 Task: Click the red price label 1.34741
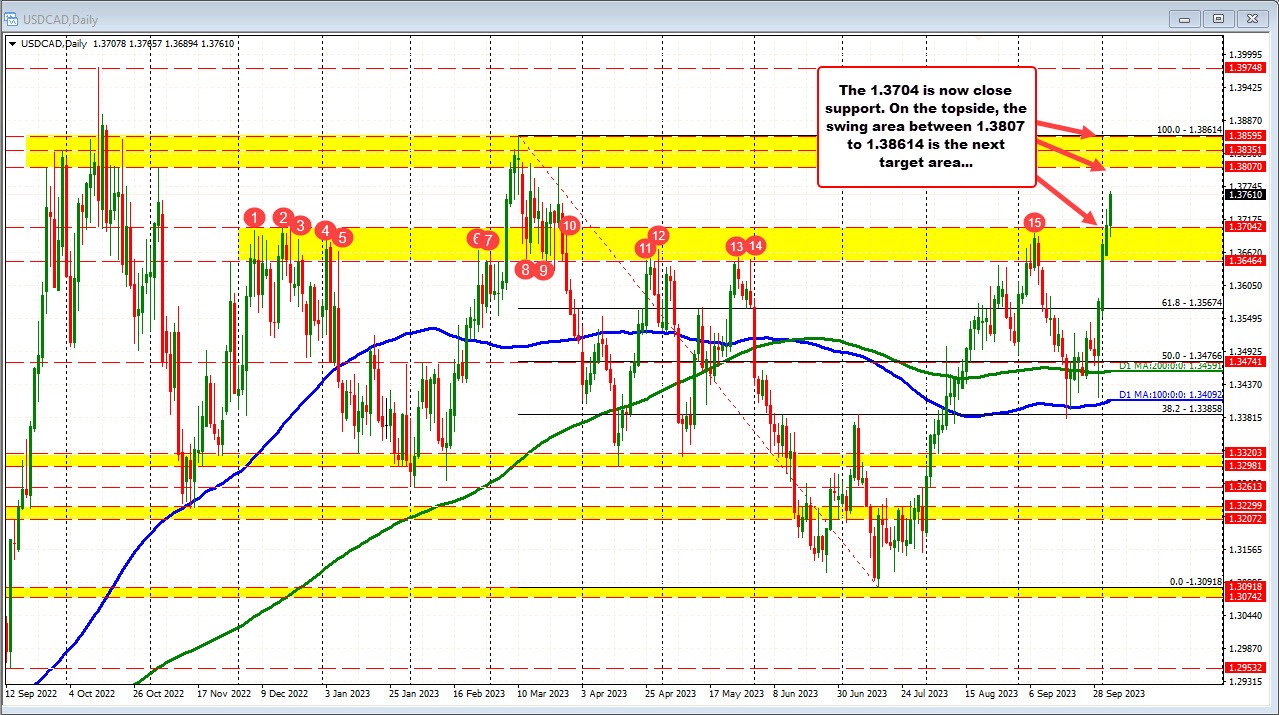(x=1245, y=361)
